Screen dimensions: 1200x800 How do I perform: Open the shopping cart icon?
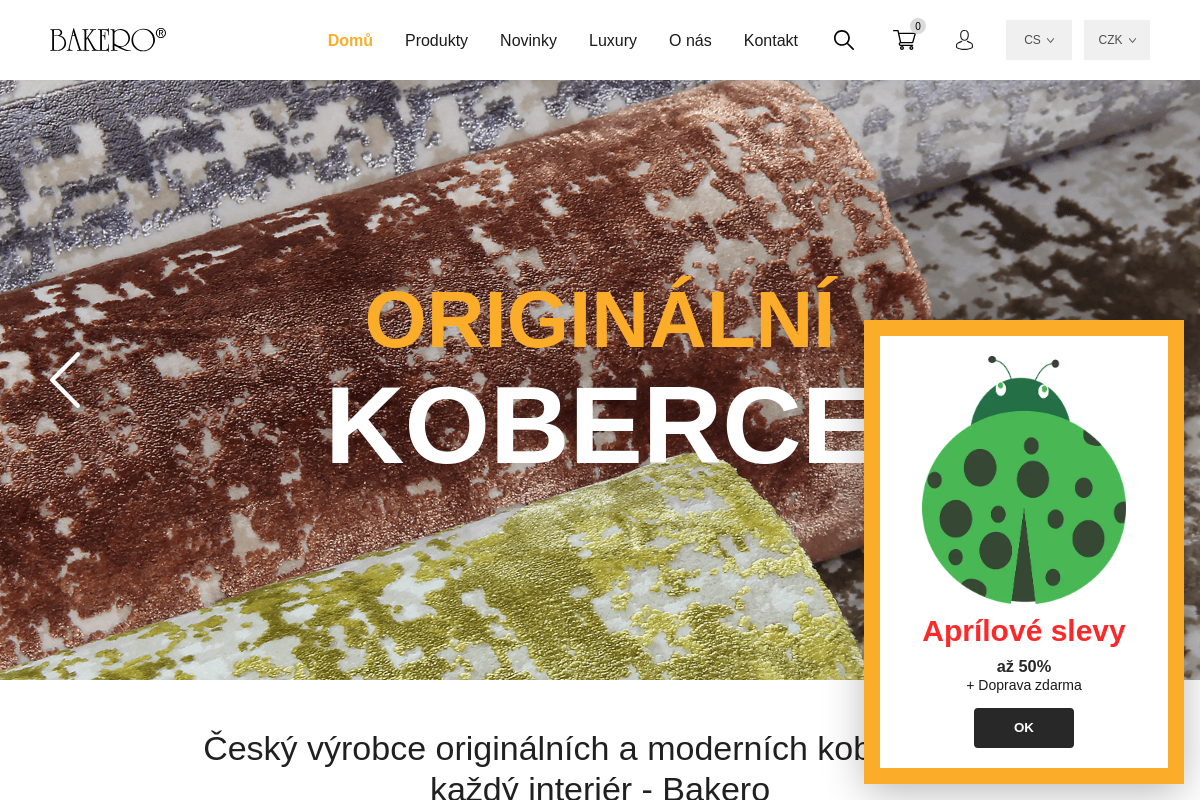tap(904, 40)
